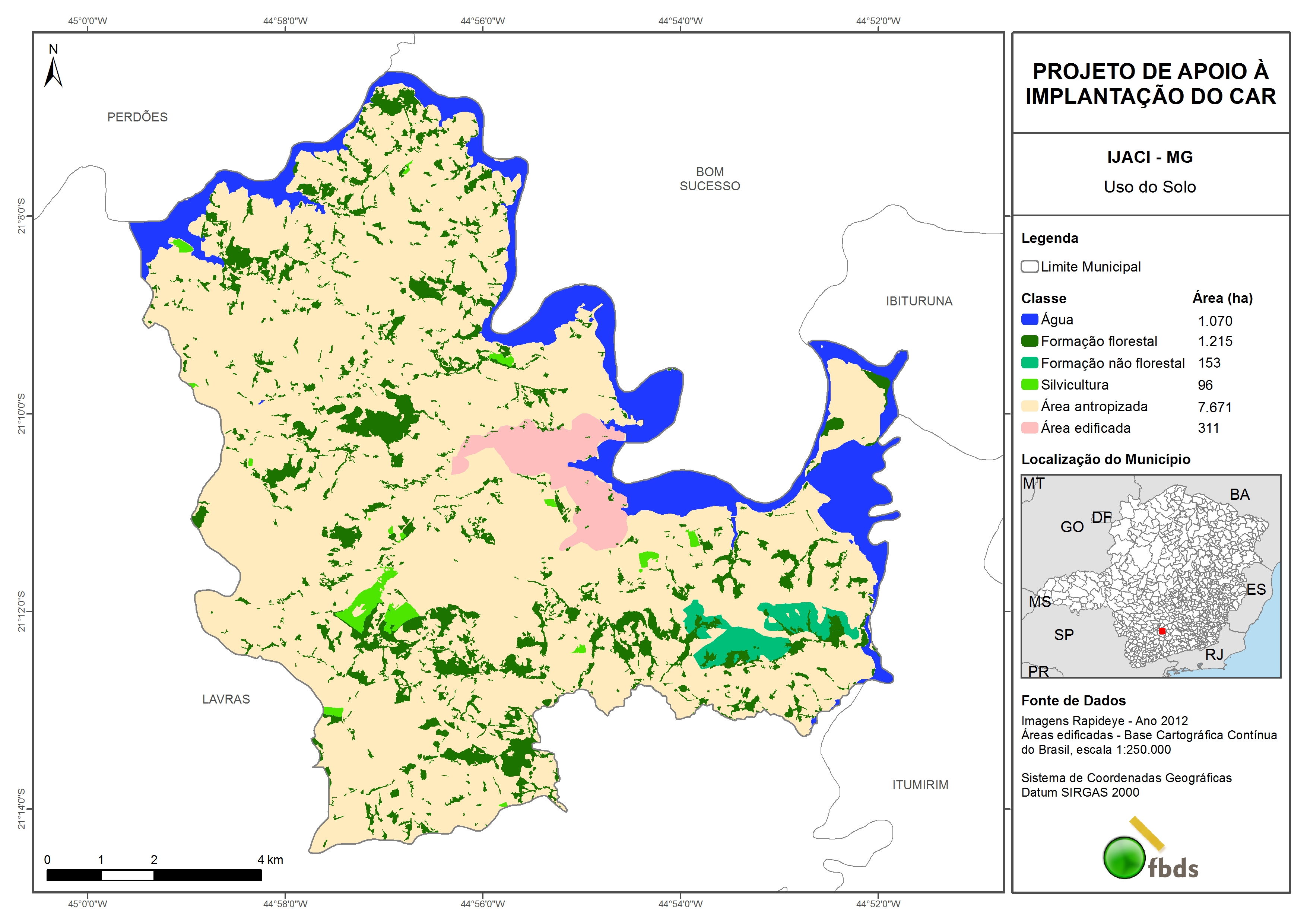1307x924 pixels.
Task: Click the Área antropizada beige swatch
Action: coord(1029,406)
